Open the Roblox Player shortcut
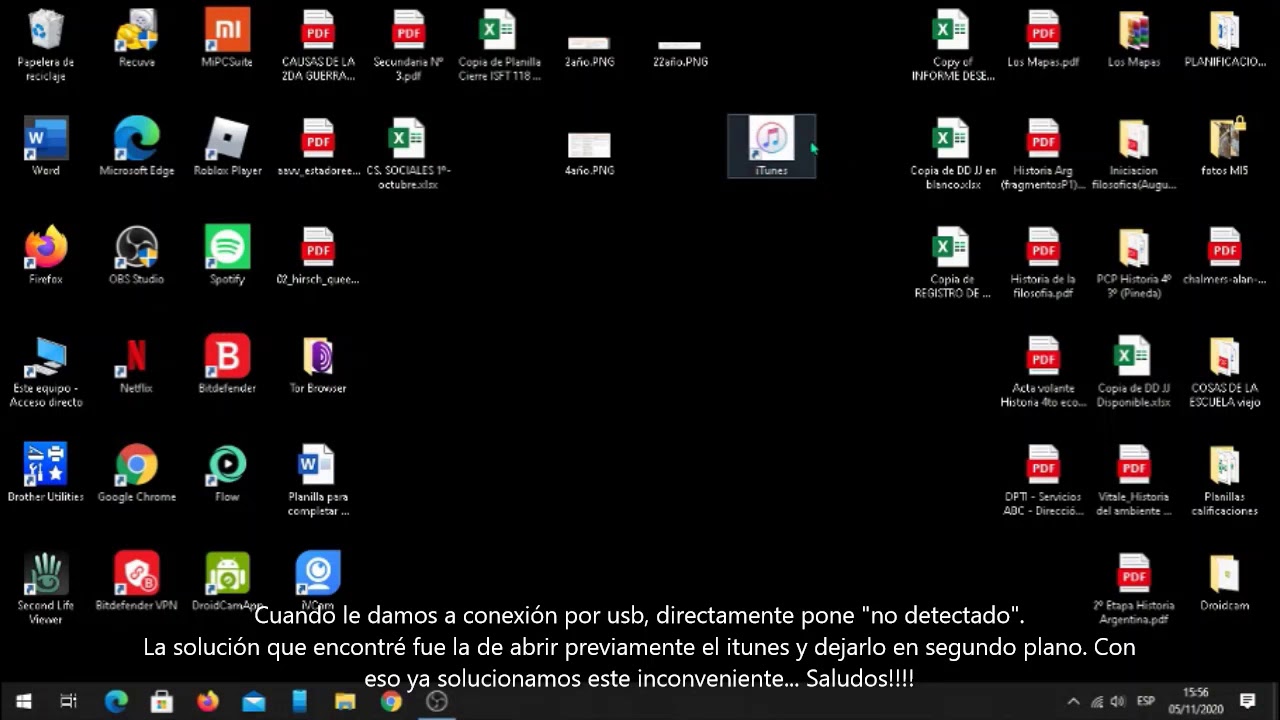This screenshot has height=720, width=1280. tap(227, 147)
